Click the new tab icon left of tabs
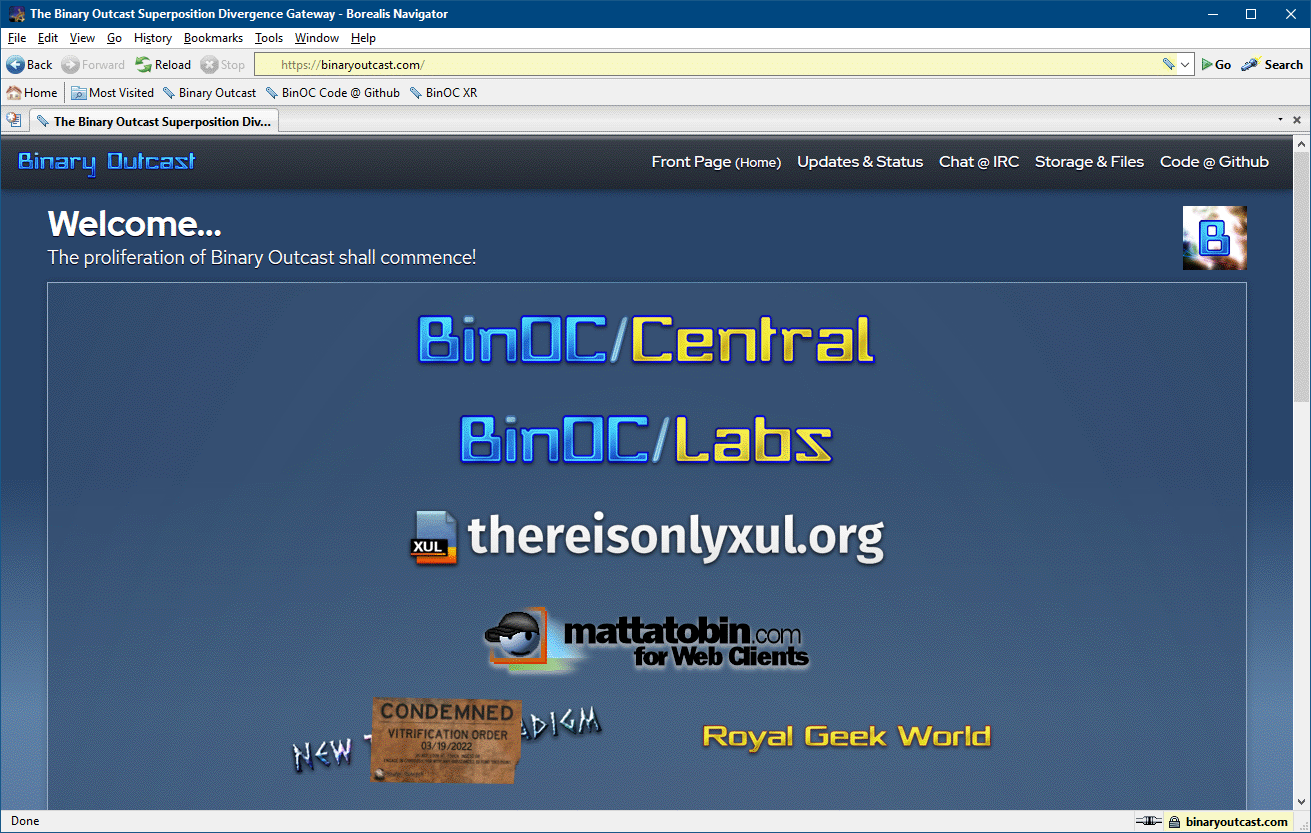 (14, 120)
